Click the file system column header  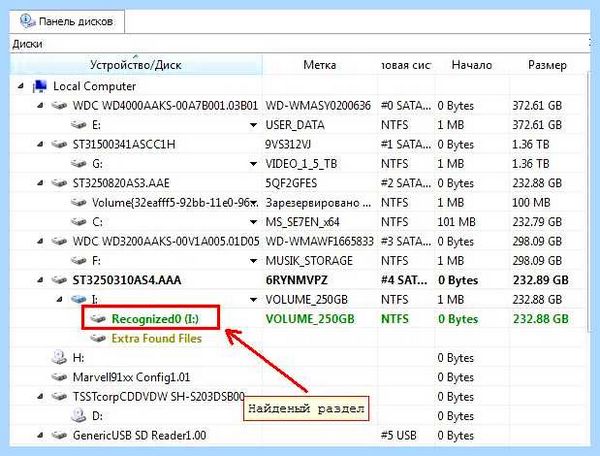tap(406, 65)
